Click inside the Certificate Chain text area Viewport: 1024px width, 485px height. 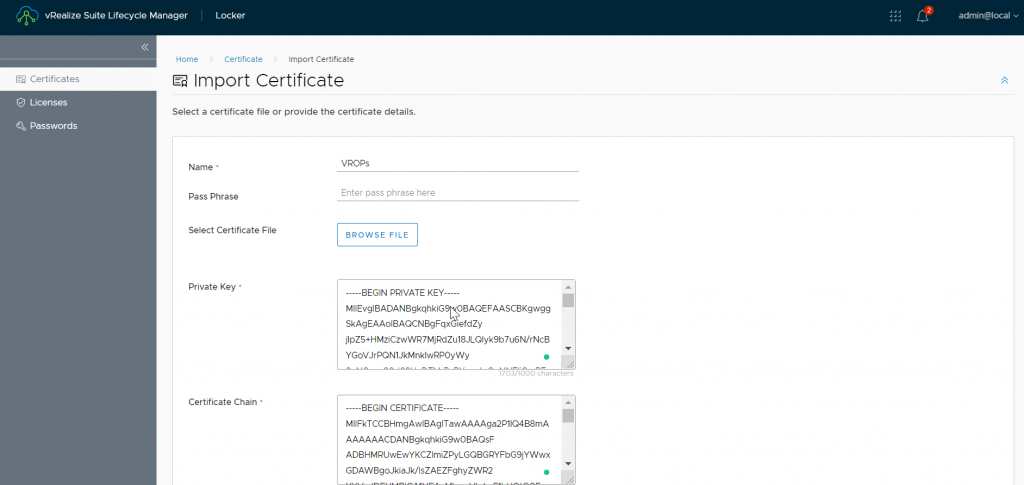click(x=449, y=439)
